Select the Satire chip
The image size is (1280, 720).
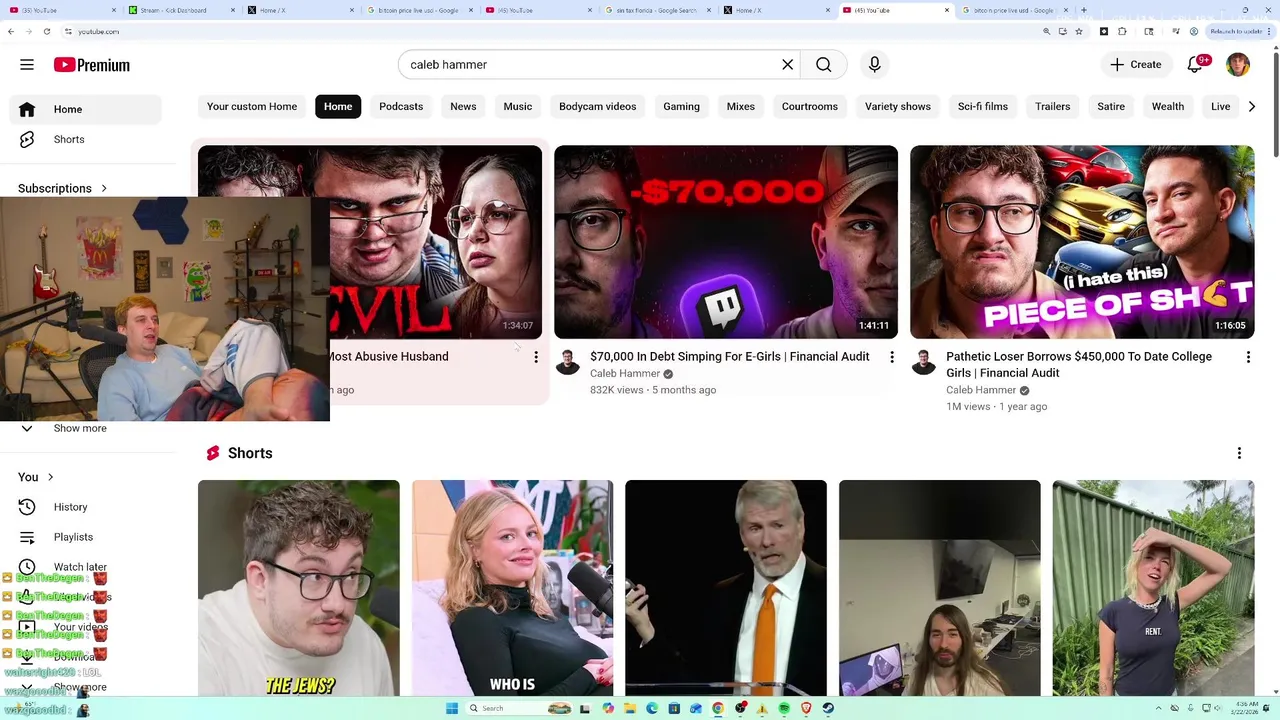coord(1111,106)
